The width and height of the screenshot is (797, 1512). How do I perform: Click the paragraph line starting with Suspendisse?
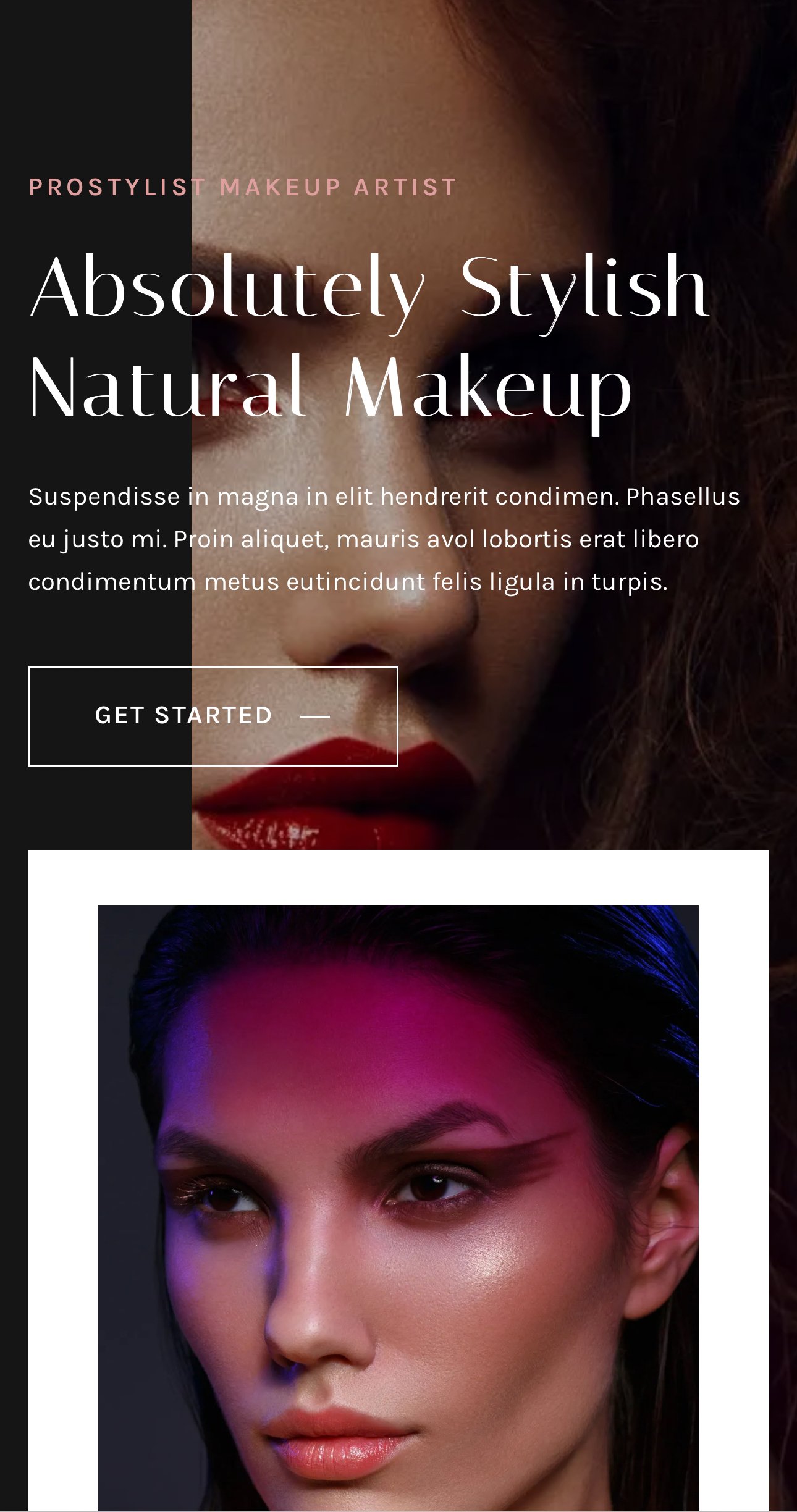(x=384, y=497)
